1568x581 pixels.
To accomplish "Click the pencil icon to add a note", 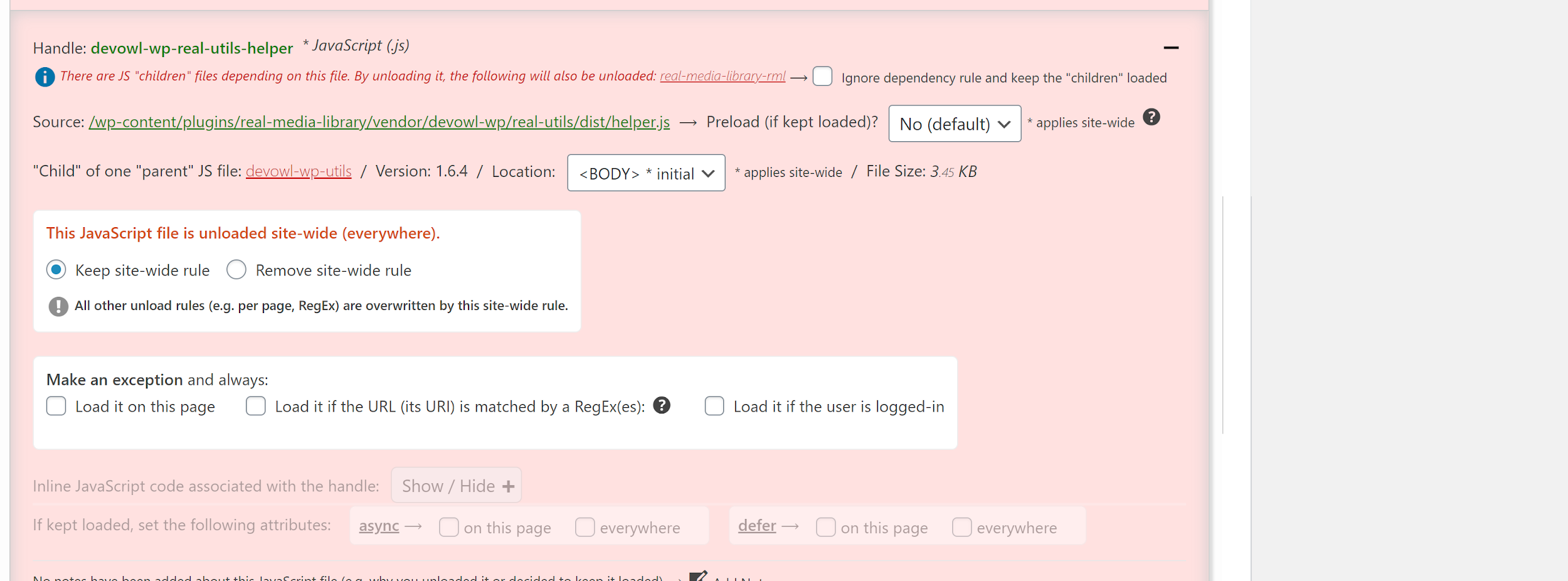I will [697, 576].
